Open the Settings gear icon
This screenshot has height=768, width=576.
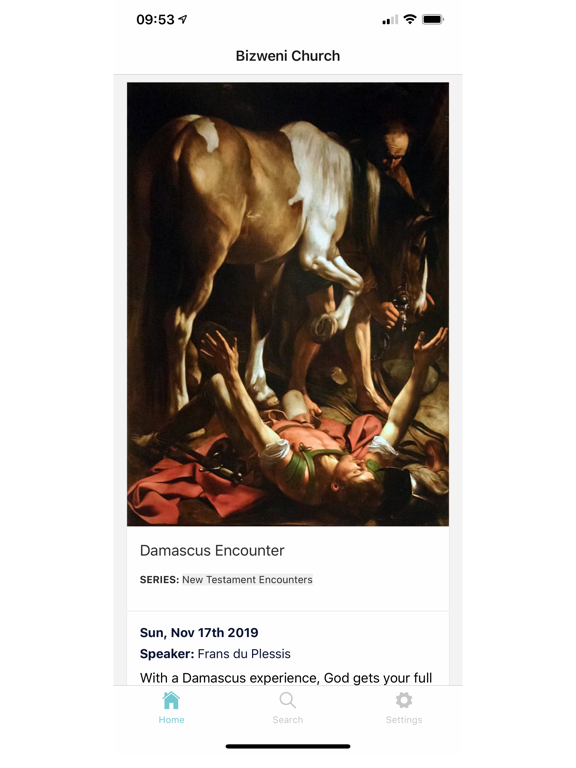pos(404,700)
